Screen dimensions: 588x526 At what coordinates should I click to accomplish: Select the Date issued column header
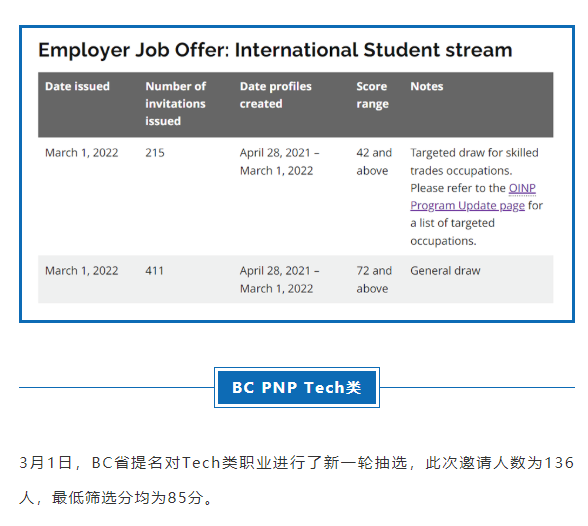click(x=77, y=86)
